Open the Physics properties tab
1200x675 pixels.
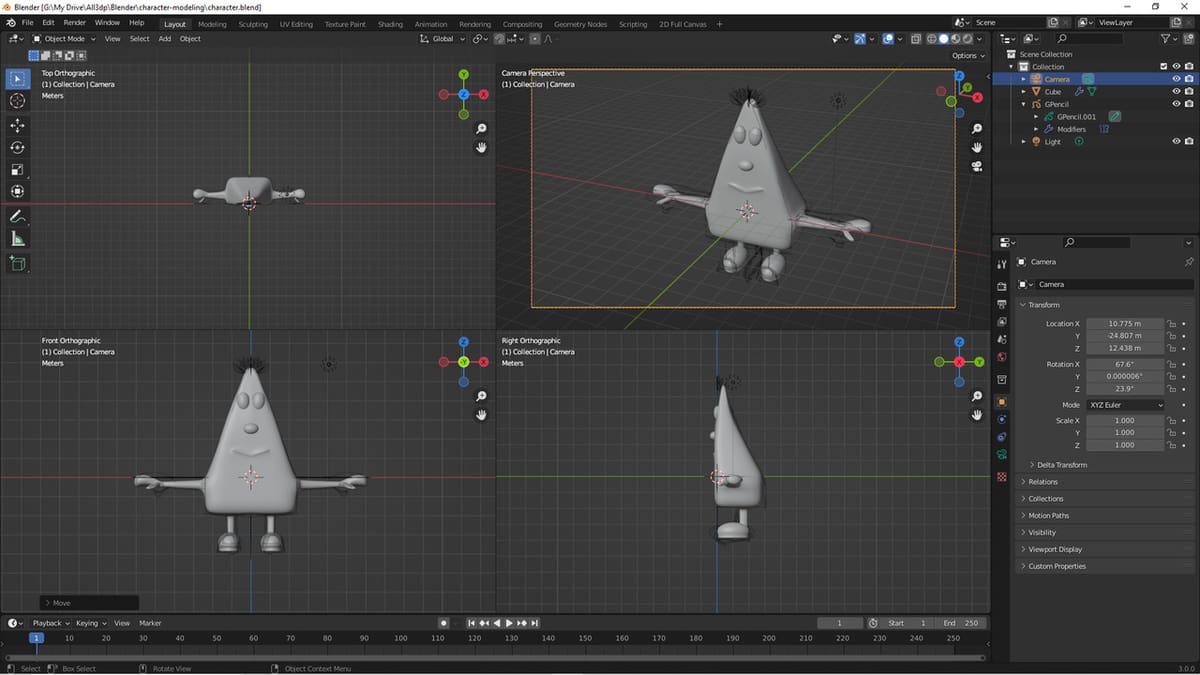(x=1002, y=419)
